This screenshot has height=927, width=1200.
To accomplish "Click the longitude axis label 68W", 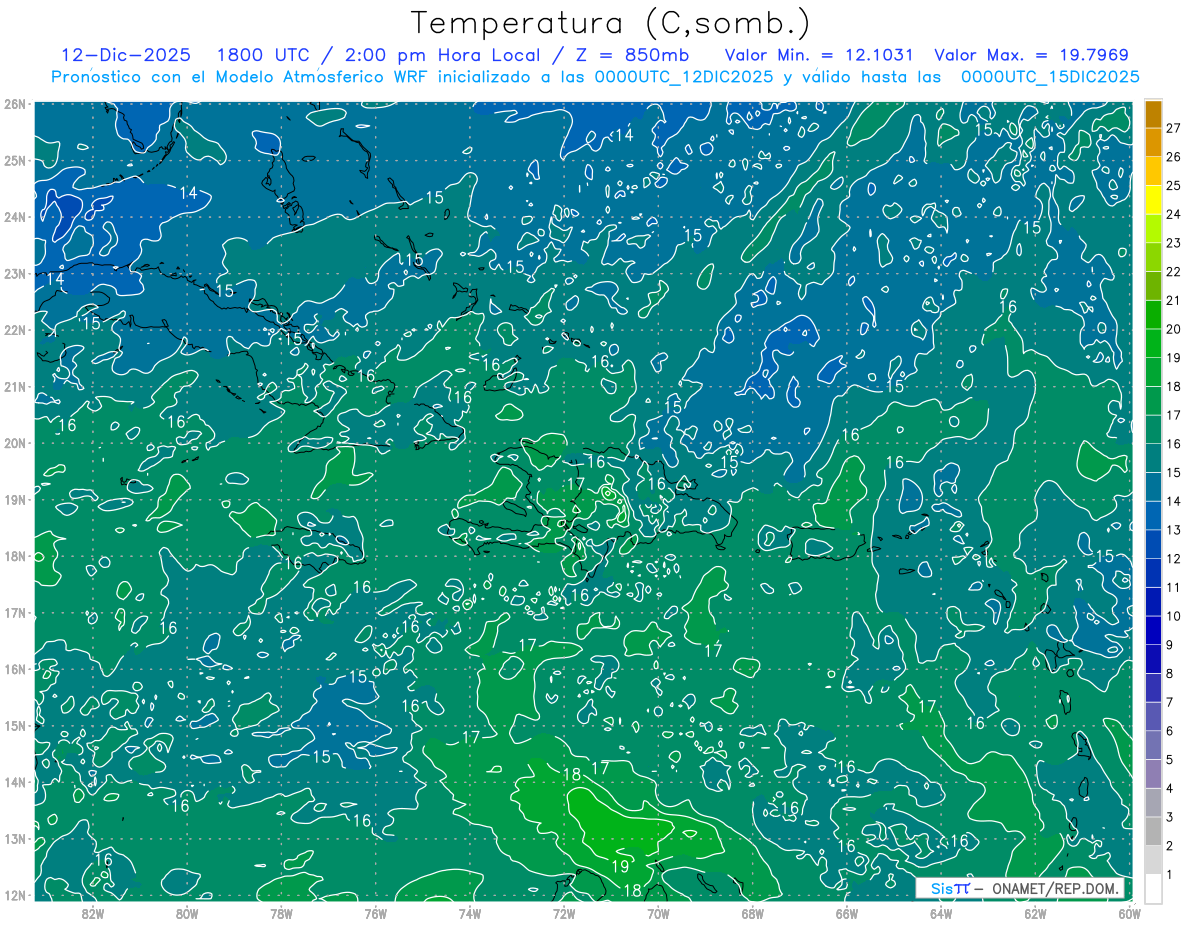I will pos(752,913).
